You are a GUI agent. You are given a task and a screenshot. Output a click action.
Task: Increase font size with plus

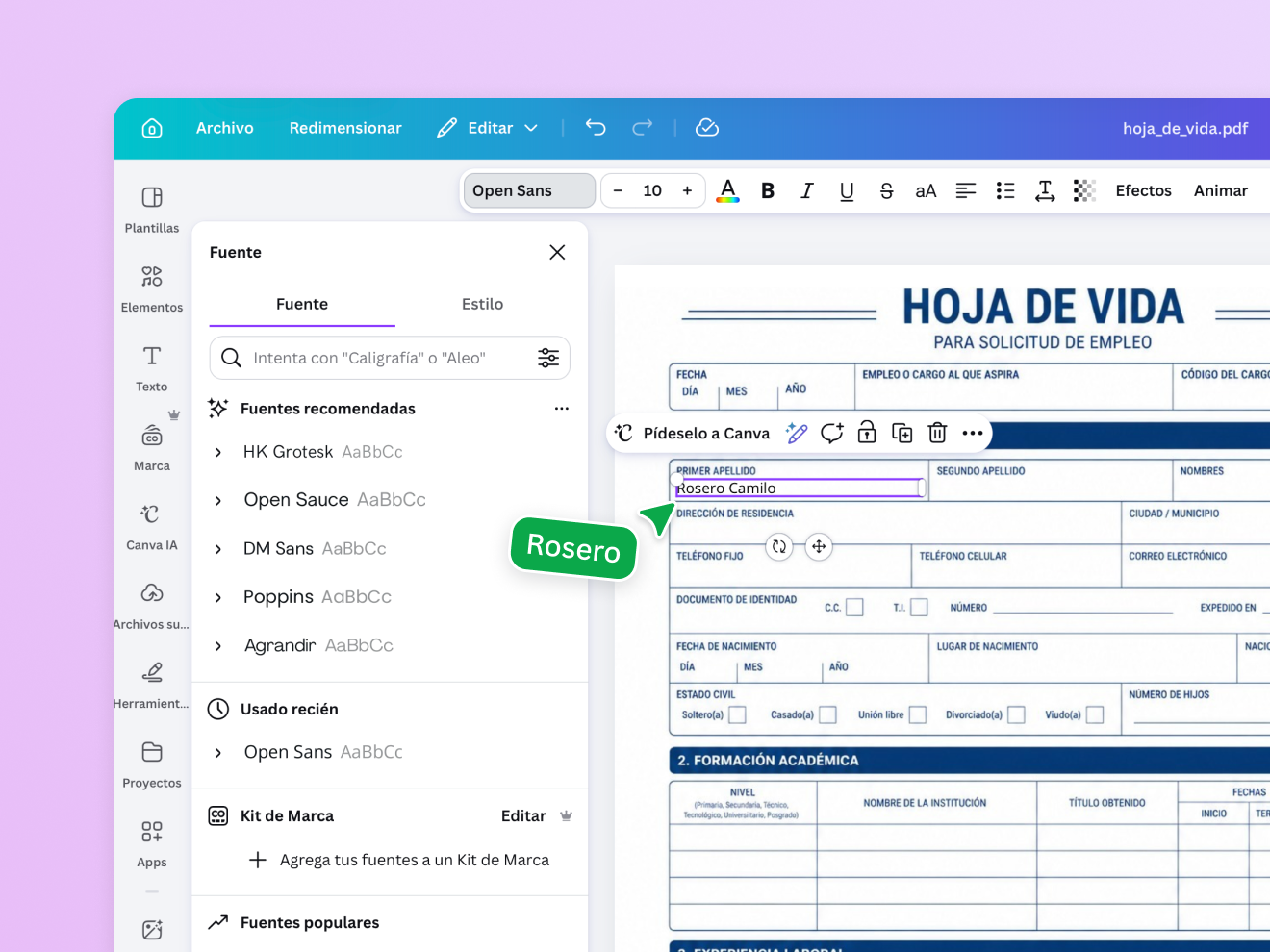click(x=687, y=190)
